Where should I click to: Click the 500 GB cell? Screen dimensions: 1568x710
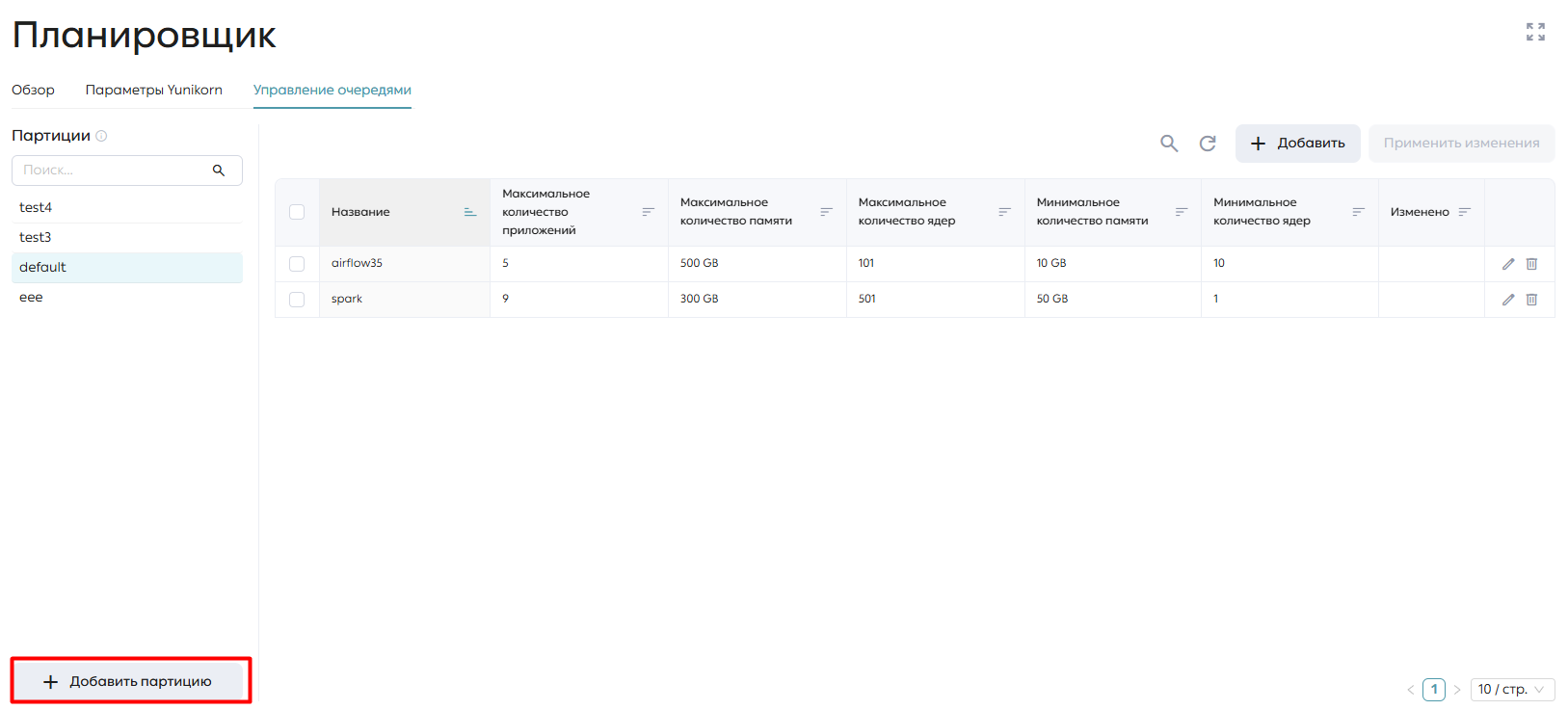click(757, 264)
